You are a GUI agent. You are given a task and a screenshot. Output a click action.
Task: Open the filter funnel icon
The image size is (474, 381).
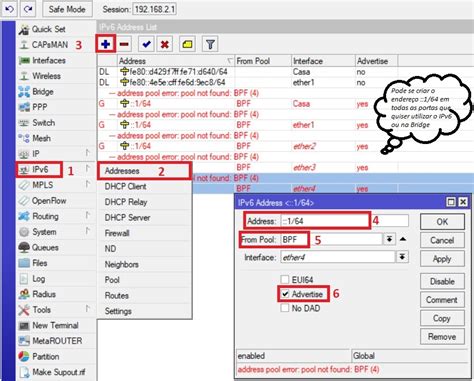point(210,44)
